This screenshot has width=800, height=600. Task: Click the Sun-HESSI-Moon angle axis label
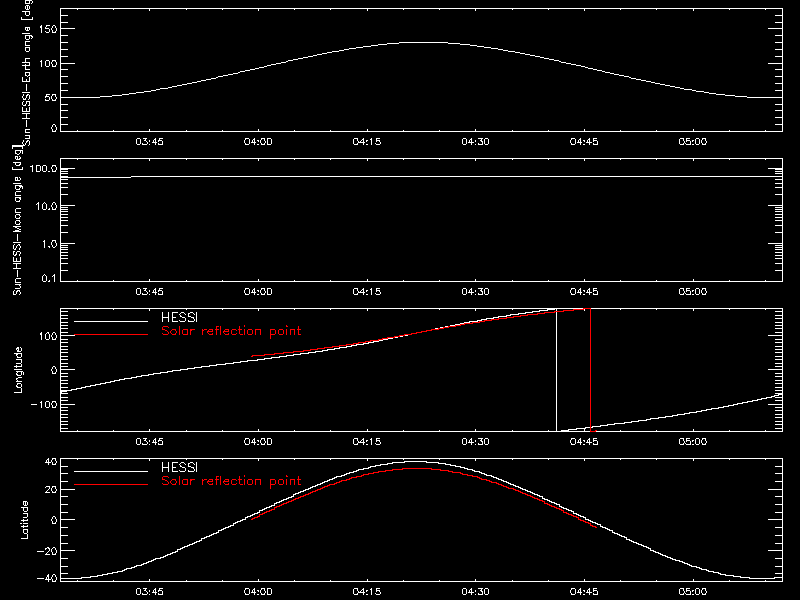17,220
